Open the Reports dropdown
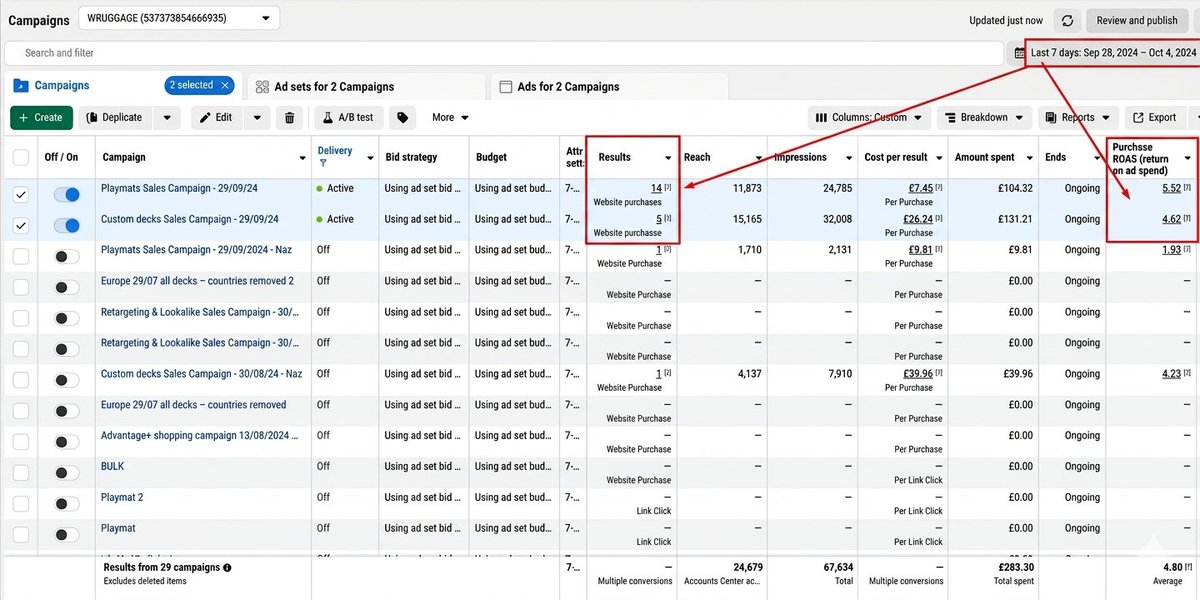 (1078, 117)
